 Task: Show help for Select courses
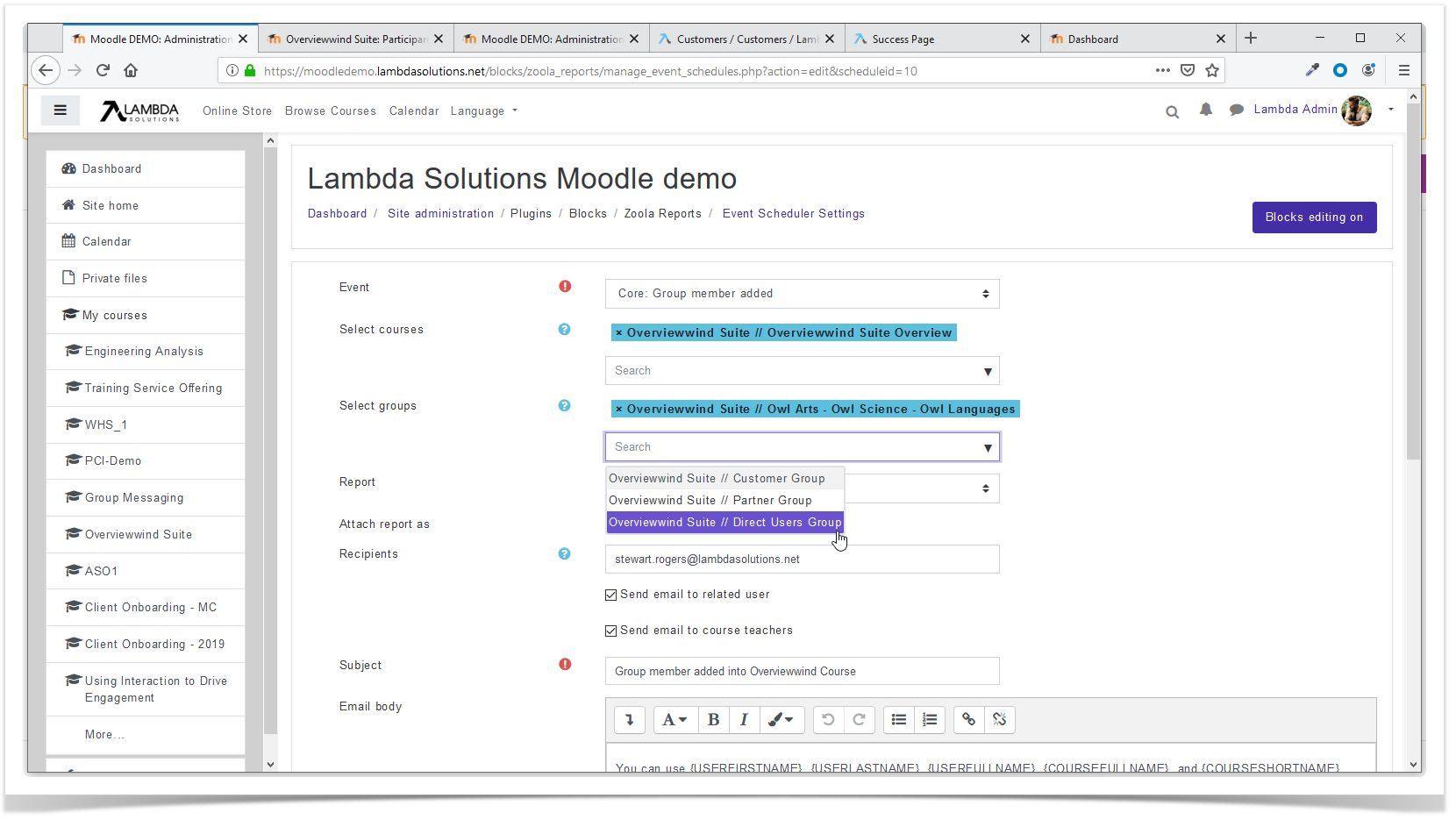[x=564, y=329]
